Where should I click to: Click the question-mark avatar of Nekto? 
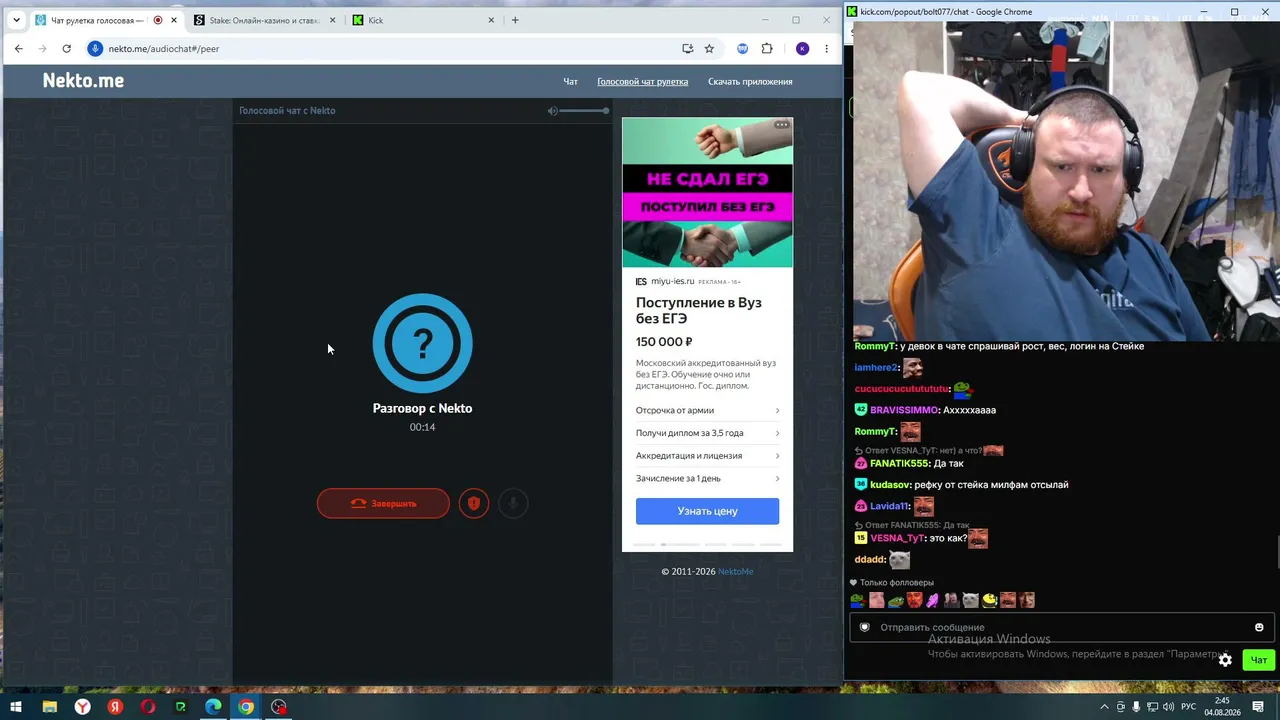(x=422, y=343)
